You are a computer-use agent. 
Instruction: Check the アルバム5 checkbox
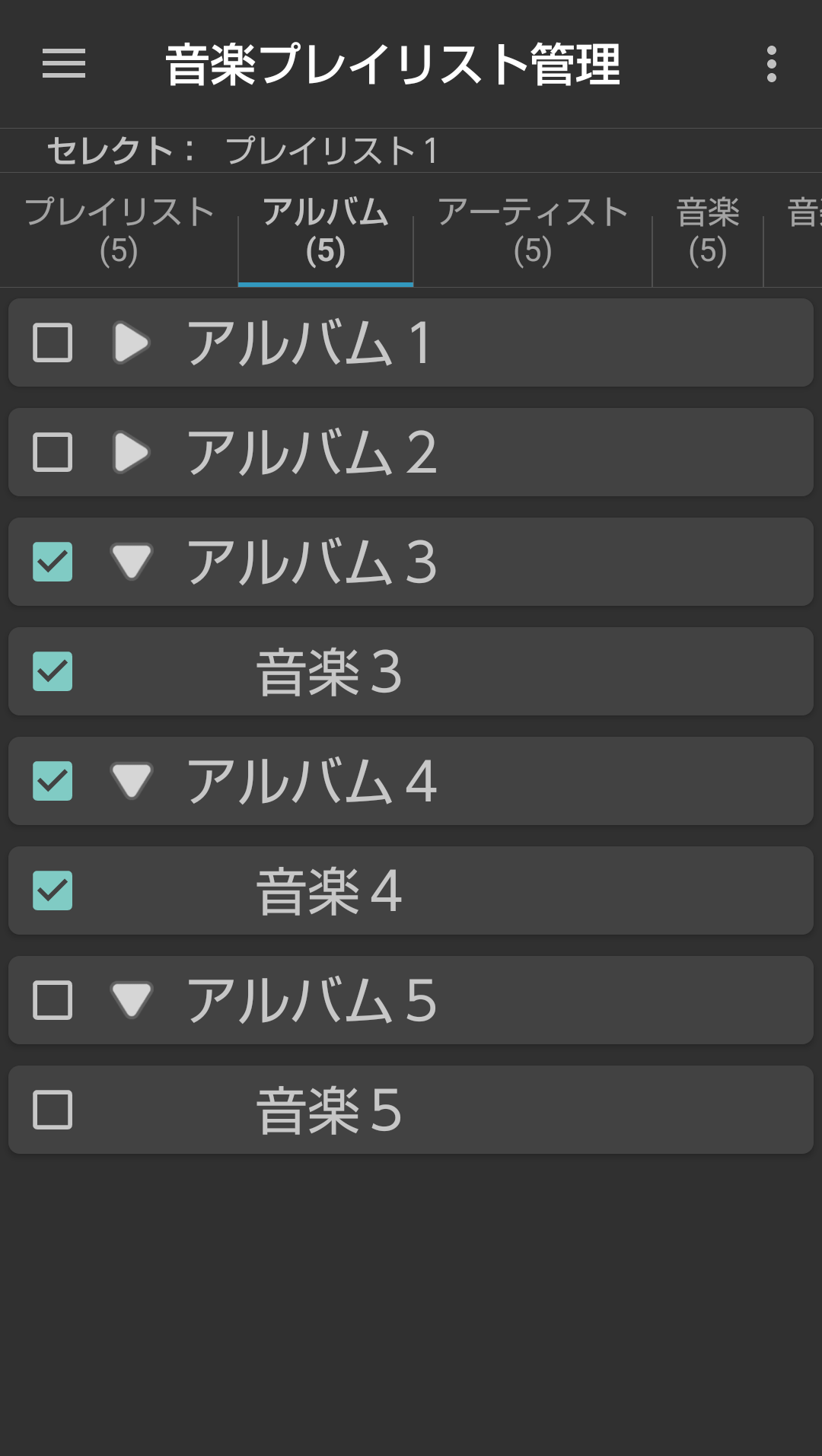53,1000
